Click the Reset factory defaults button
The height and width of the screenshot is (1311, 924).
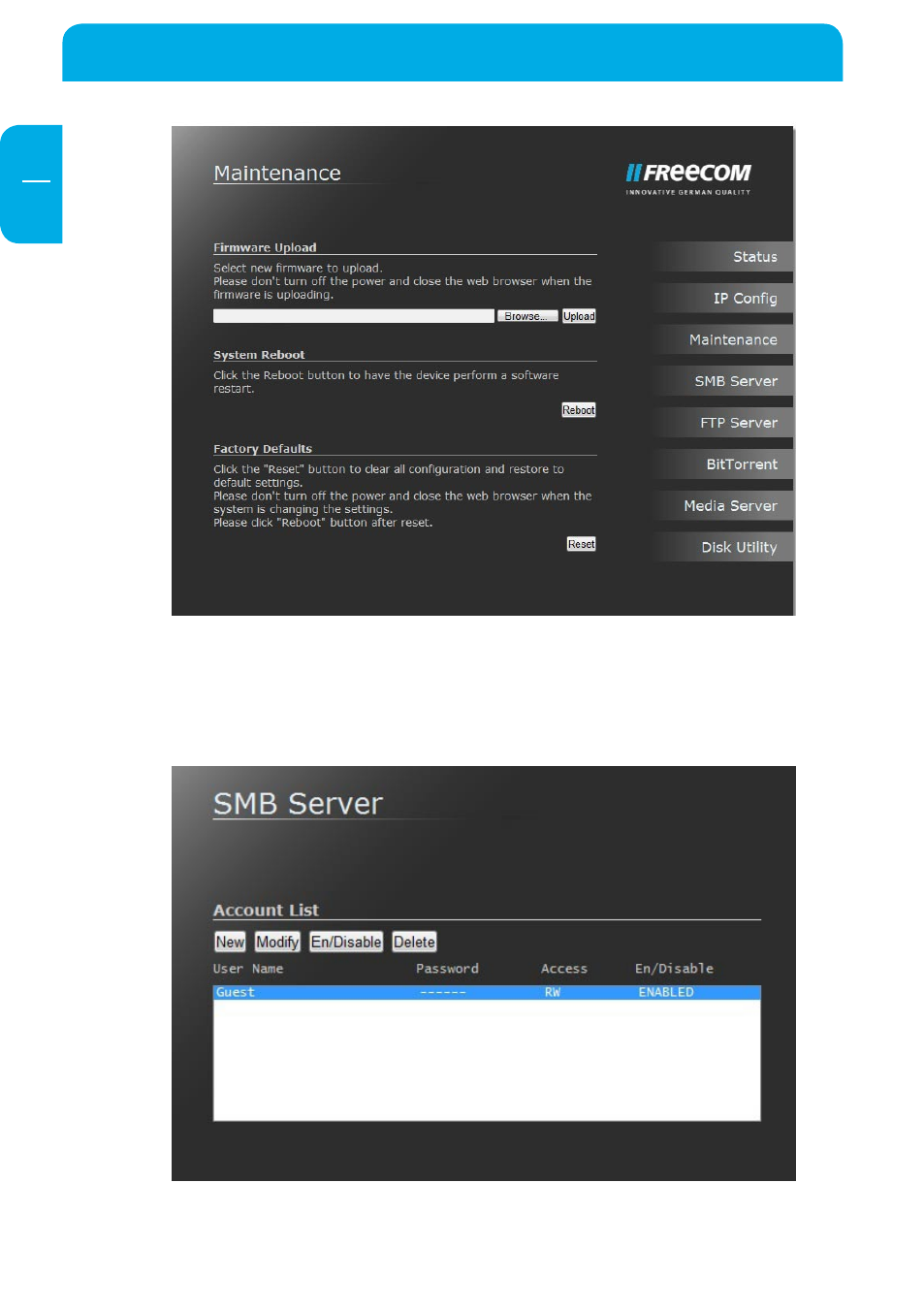[582, 544]
